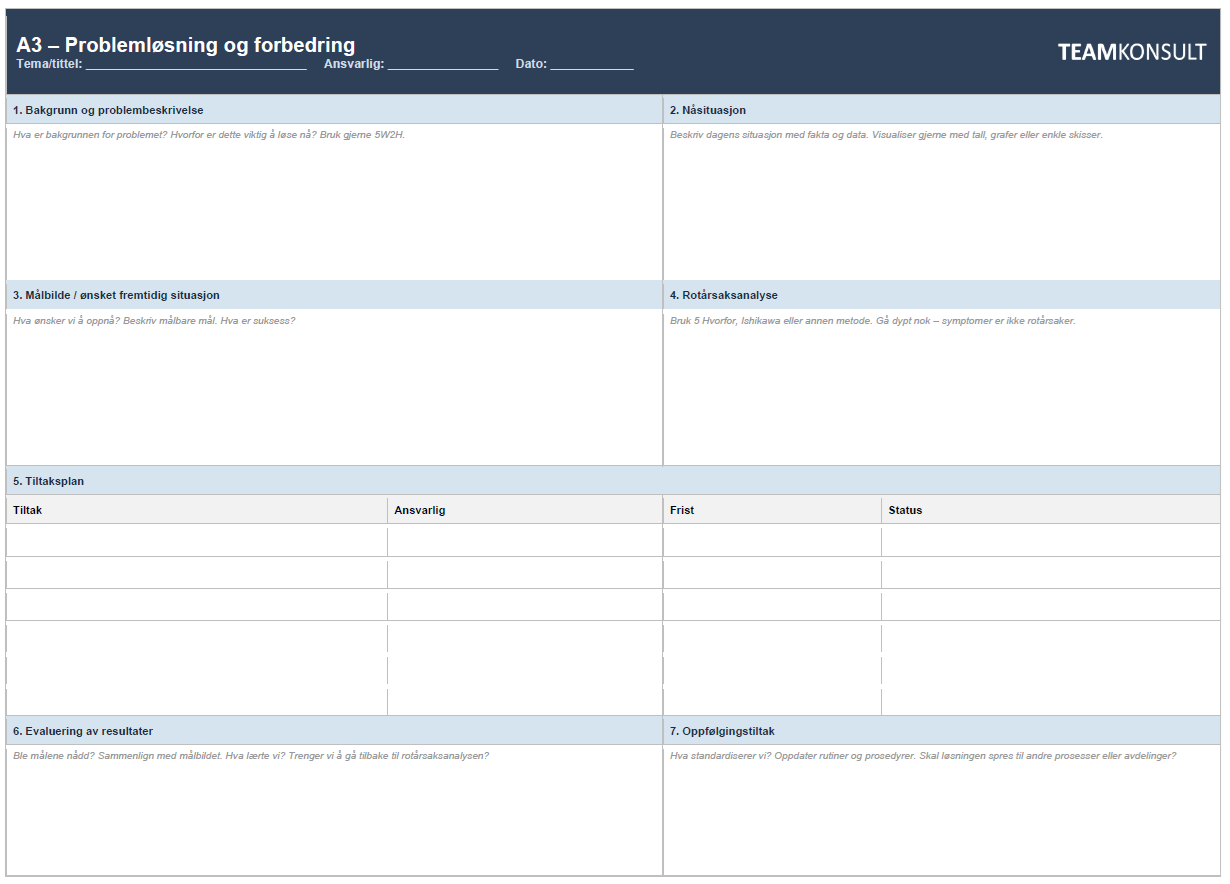Click the Tema/tittel blank line
Viewport: 1230px width, 884px height.
pyautogui.click(x=196, y=65)
